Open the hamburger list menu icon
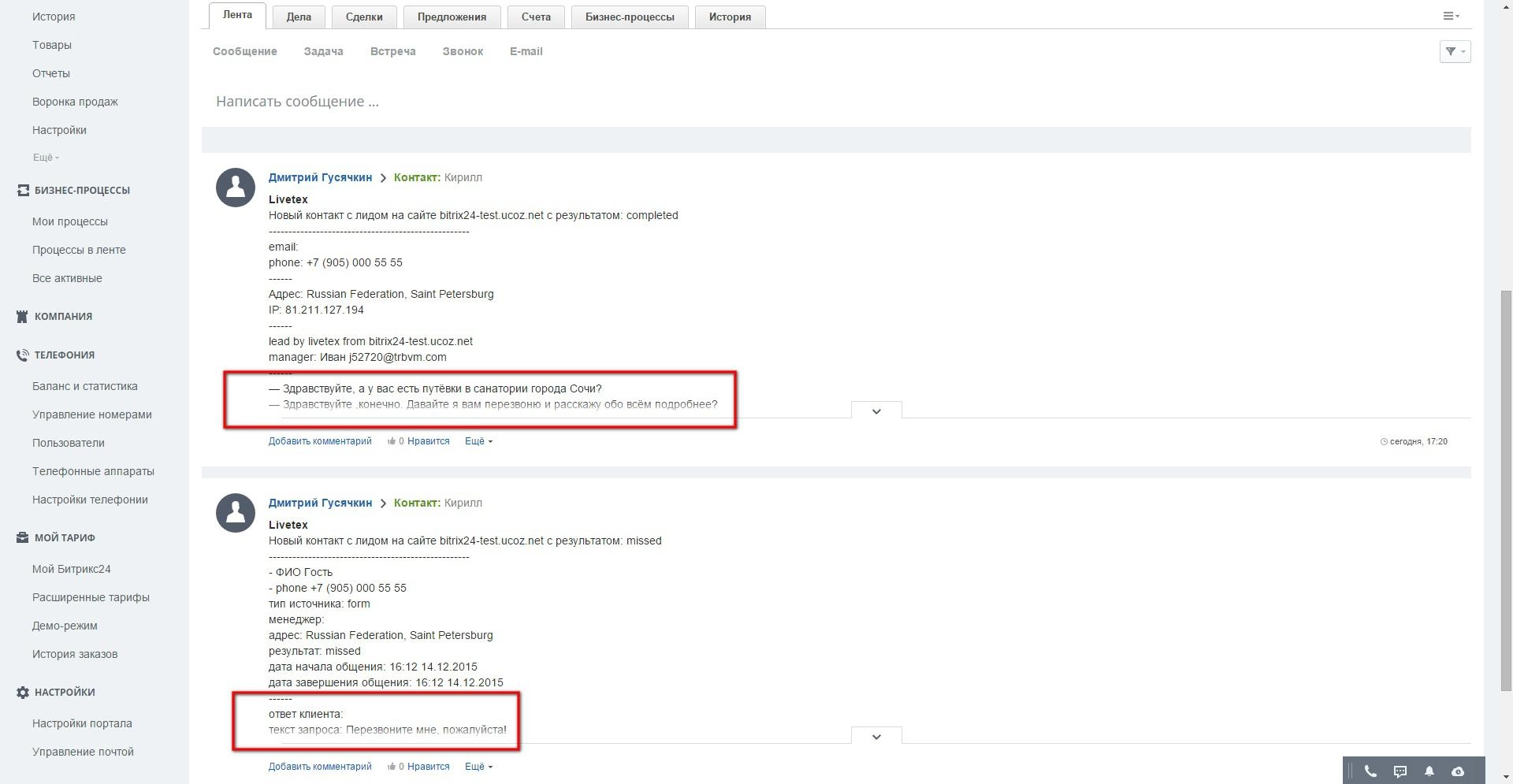 [1450, 16]
